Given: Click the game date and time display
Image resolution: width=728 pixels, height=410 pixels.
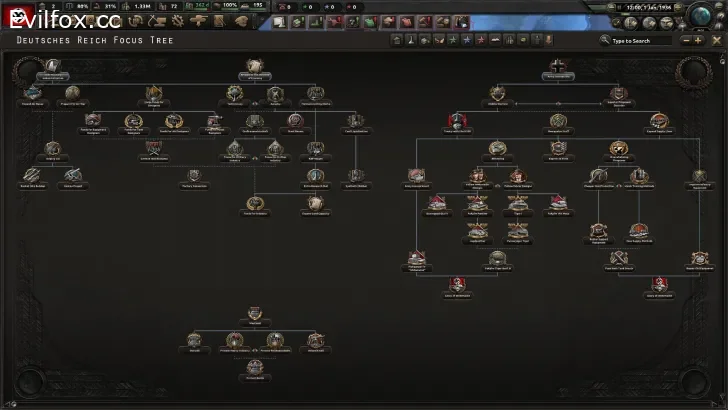Looking at the screenshot, I should 650,6.
